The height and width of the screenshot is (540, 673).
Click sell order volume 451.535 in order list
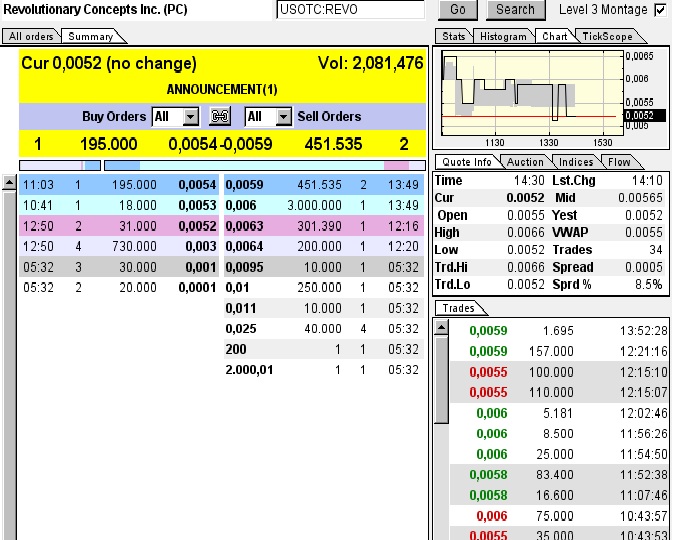pyautogui.click(x=319, y=185)
